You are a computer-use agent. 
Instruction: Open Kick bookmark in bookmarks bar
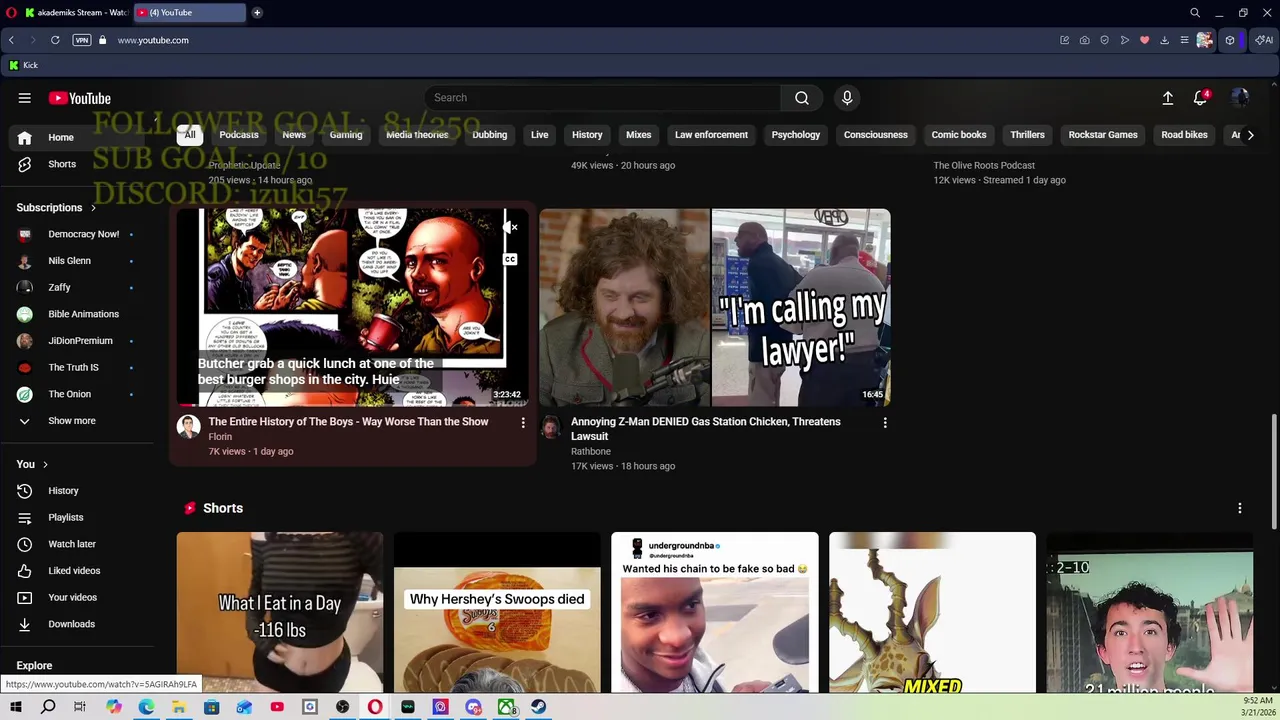tap(23, 65)
